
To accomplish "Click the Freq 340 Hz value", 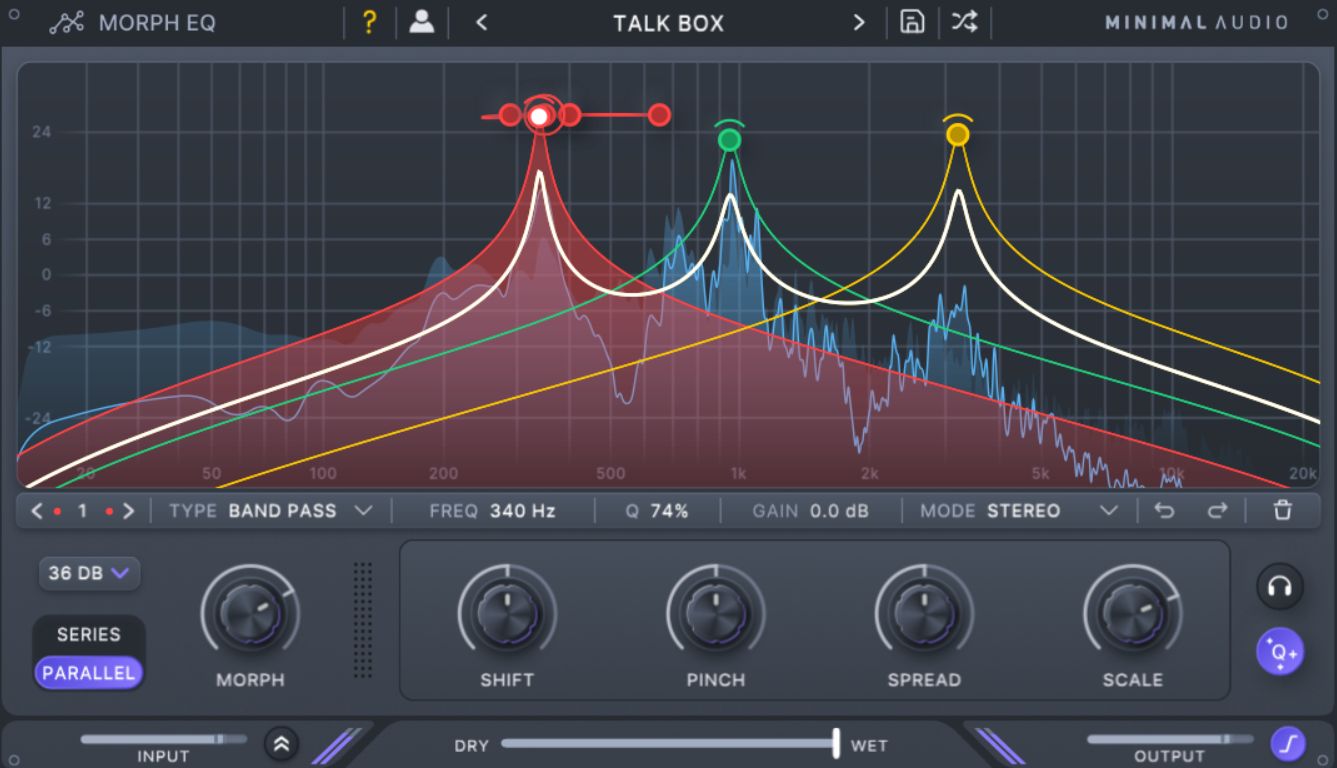I will 522,511.
